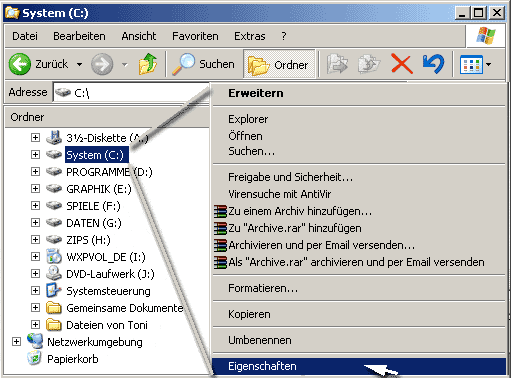This screenshot has height=378, width=511.
Task: Choose Eigenschaften in the context menu
Action: pos(359,366)
